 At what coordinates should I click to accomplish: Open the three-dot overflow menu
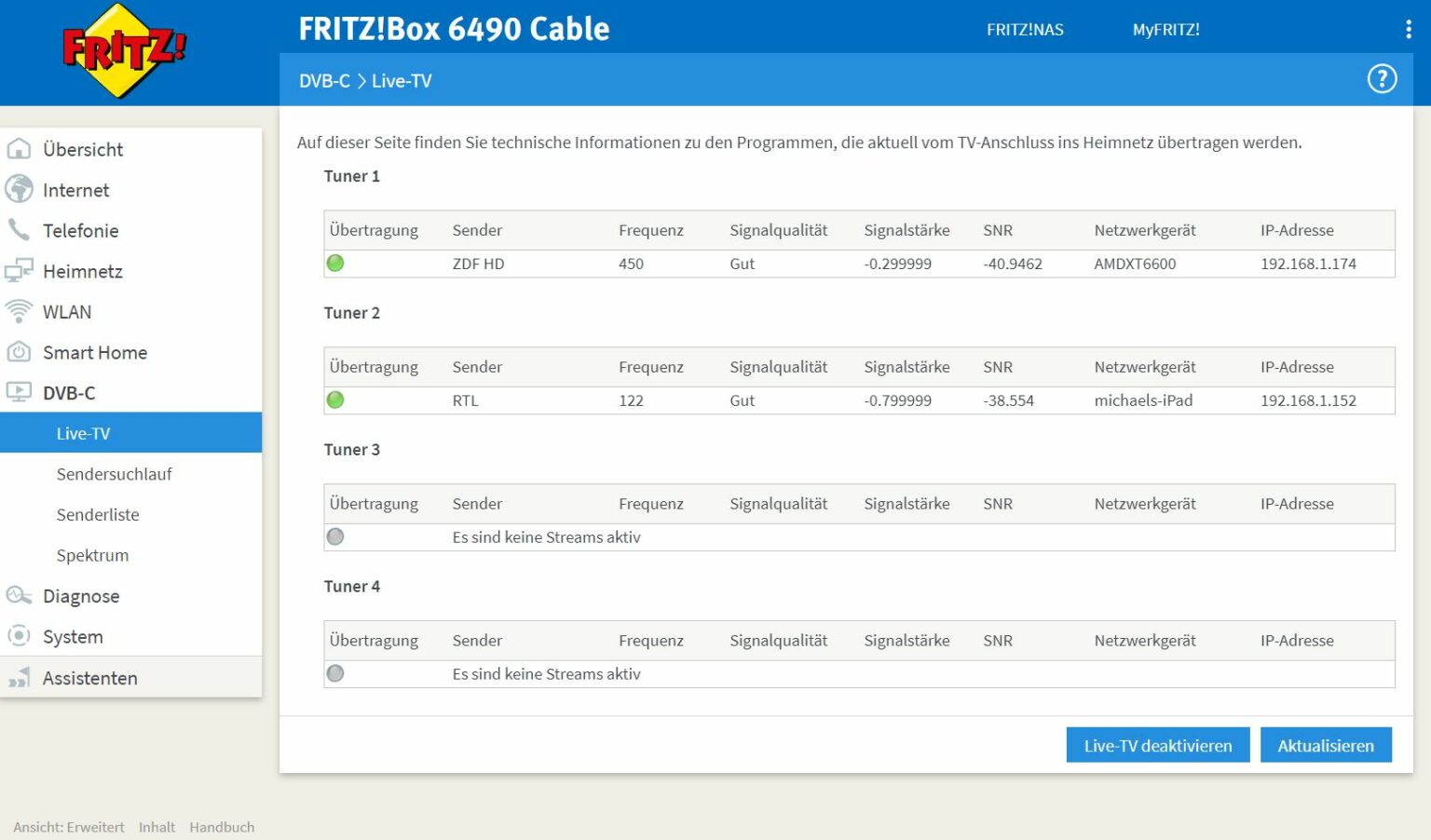[x=1408, y=29]
